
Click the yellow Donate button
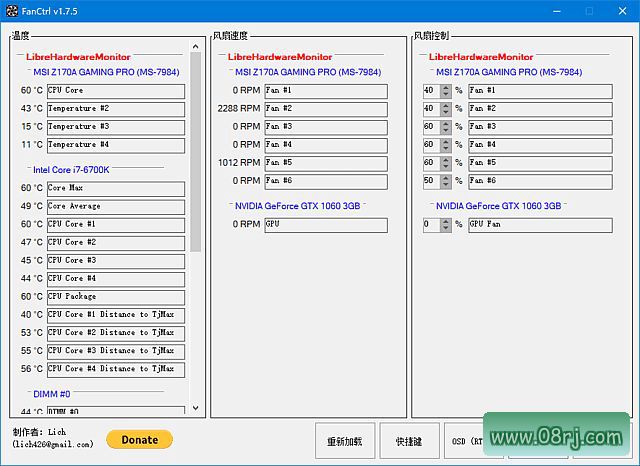(x=139, y=439)
